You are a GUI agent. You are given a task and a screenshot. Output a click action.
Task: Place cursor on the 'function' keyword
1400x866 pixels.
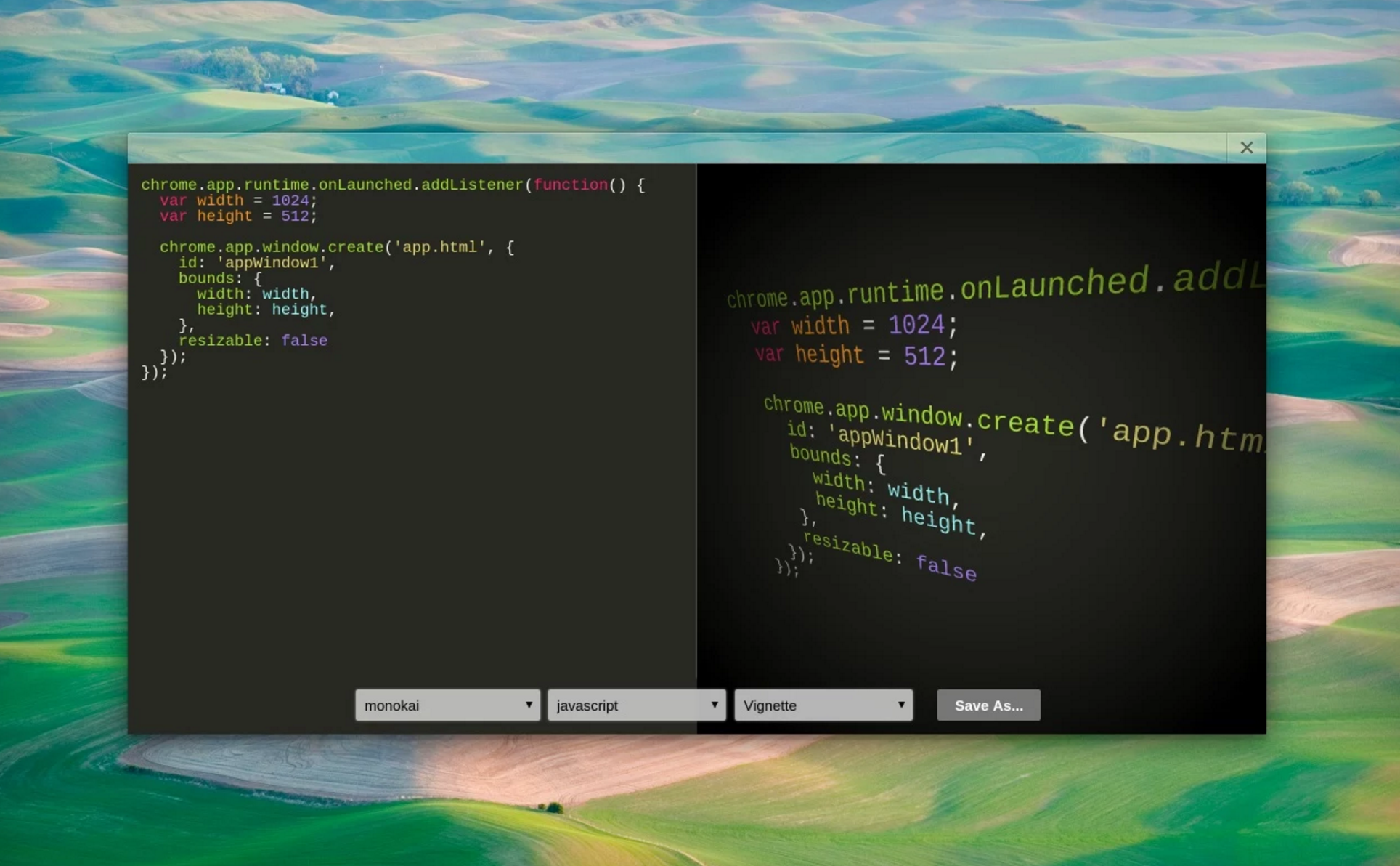(570, 185)
